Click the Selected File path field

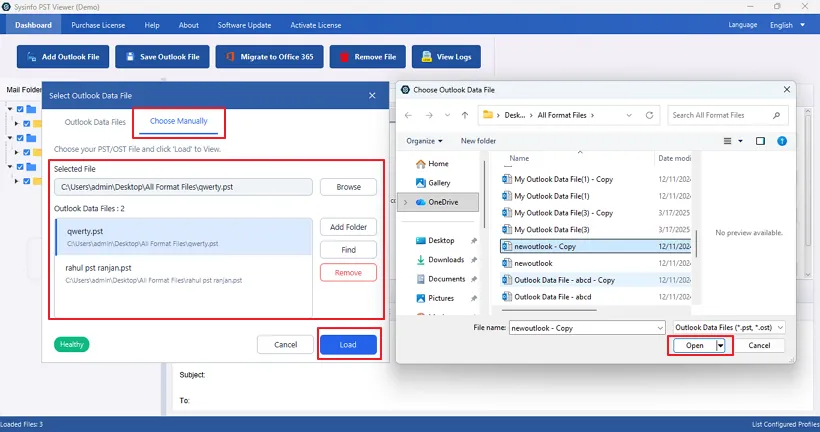(183, 187)
